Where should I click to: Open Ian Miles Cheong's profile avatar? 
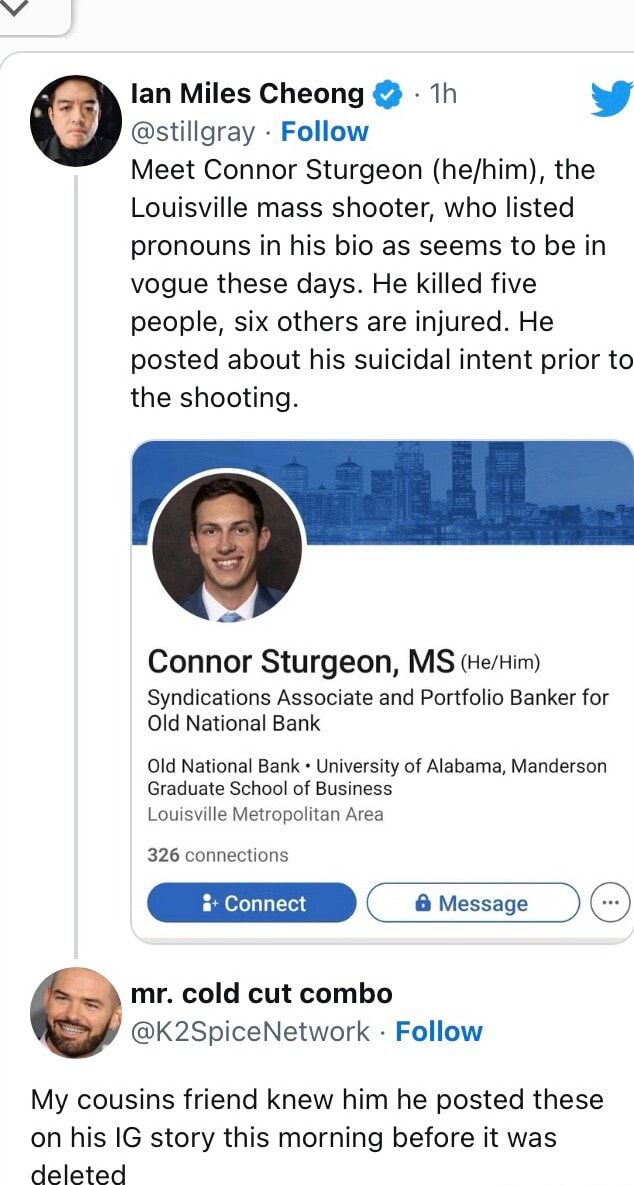76,119
